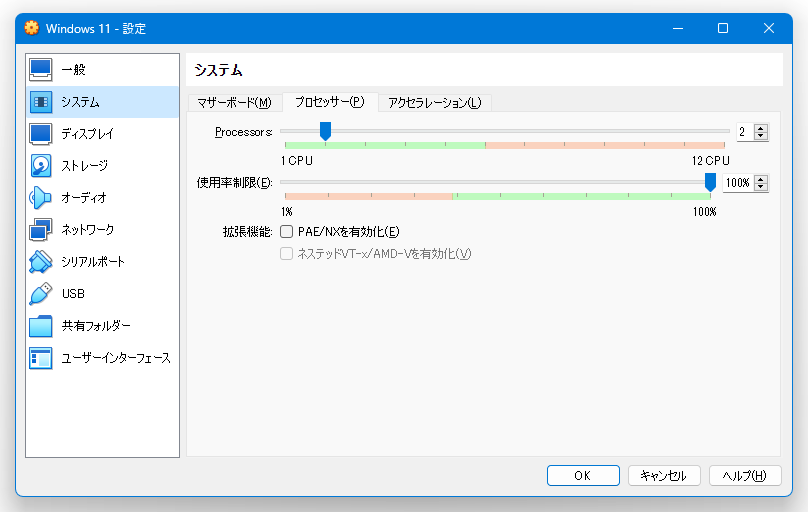Select シリアルポート label in the category list

click(93, 262)
